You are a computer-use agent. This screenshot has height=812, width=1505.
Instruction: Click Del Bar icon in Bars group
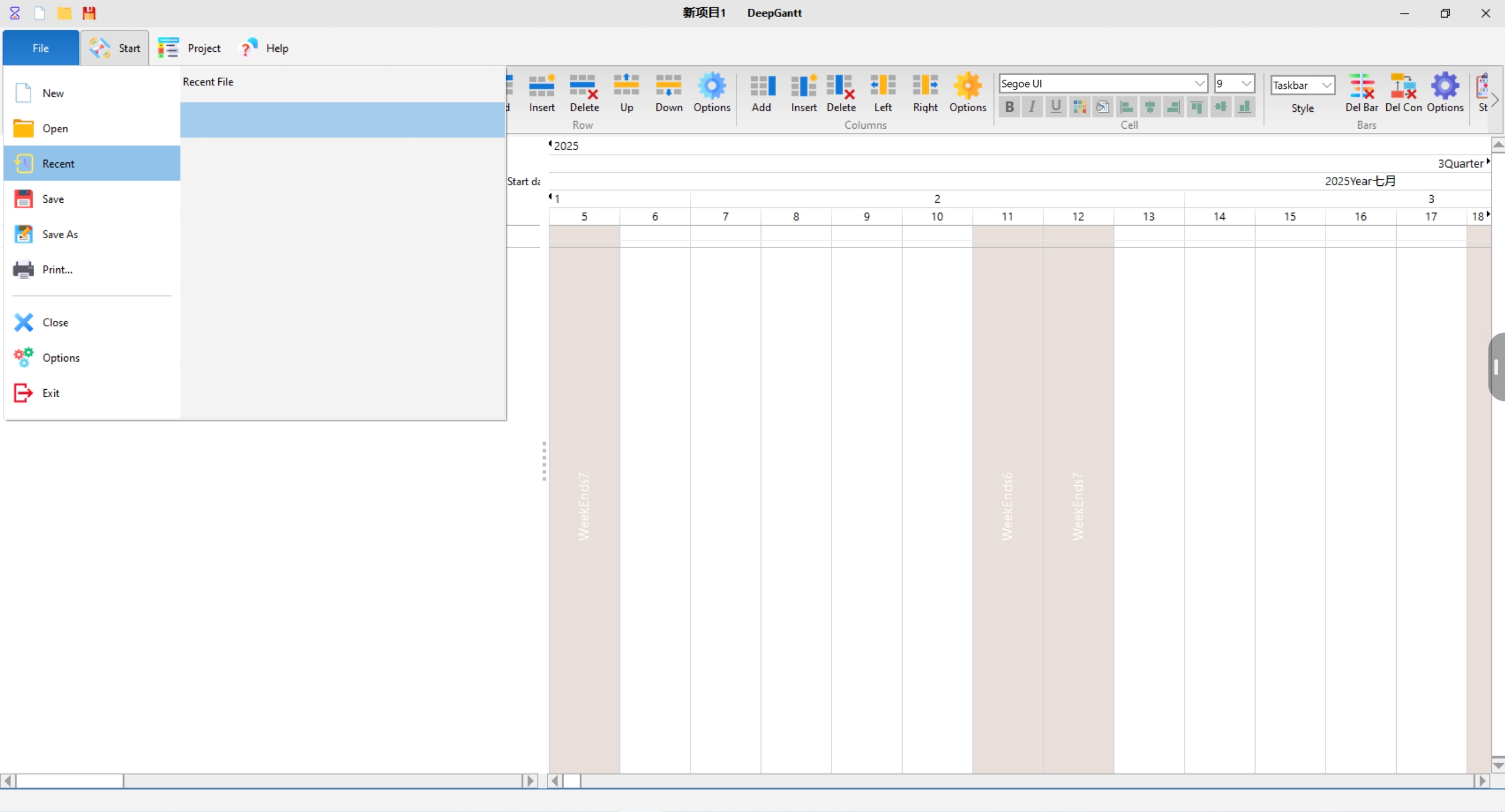tap(1361, 93)
